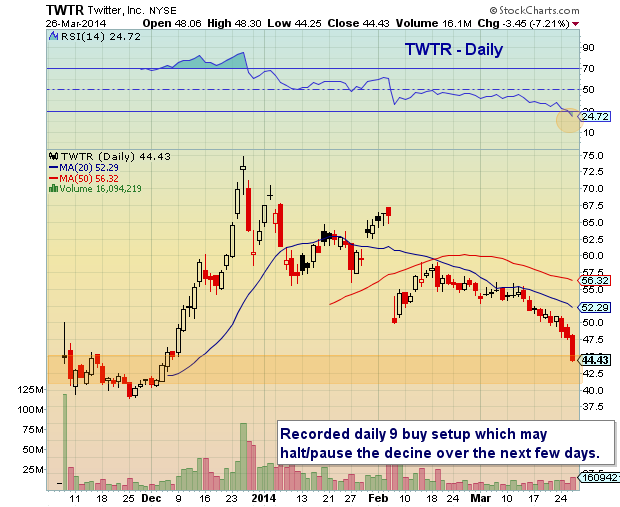Click the 44.43 last price tag
Screen dimensions: 620x507
(x=595, y=360)
